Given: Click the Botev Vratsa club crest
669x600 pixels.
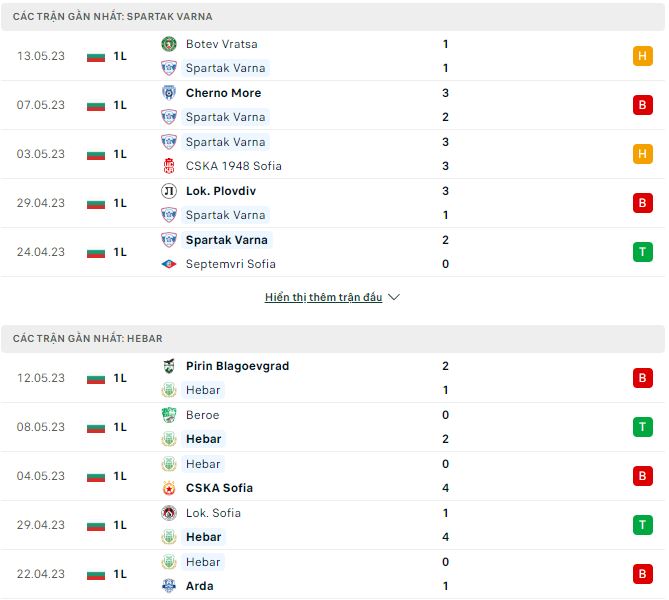Looking at the screenshot, I should point(169,44).
